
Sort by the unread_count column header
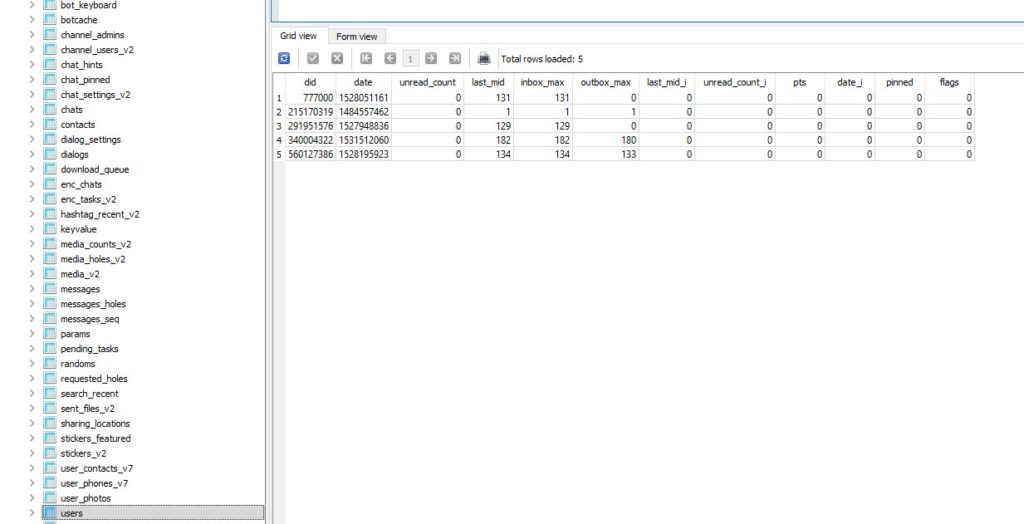pyautogui.click(x=427, y=82)
